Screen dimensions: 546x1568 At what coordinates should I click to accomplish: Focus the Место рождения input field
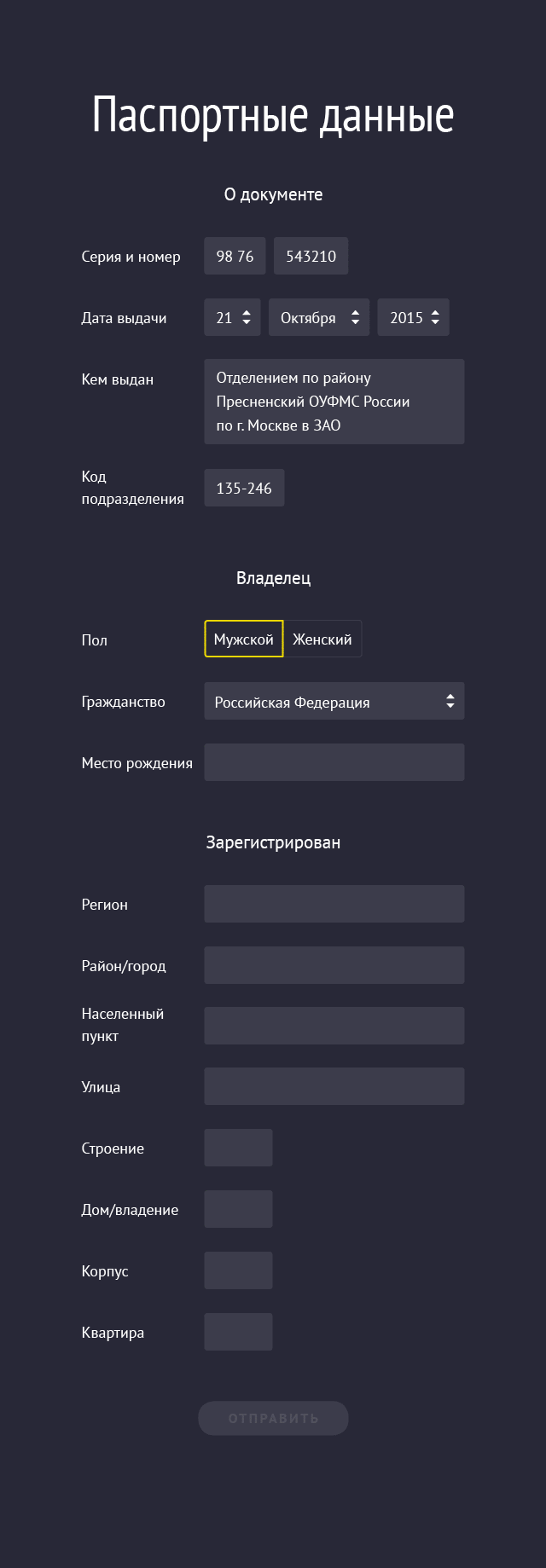point(334,762)
